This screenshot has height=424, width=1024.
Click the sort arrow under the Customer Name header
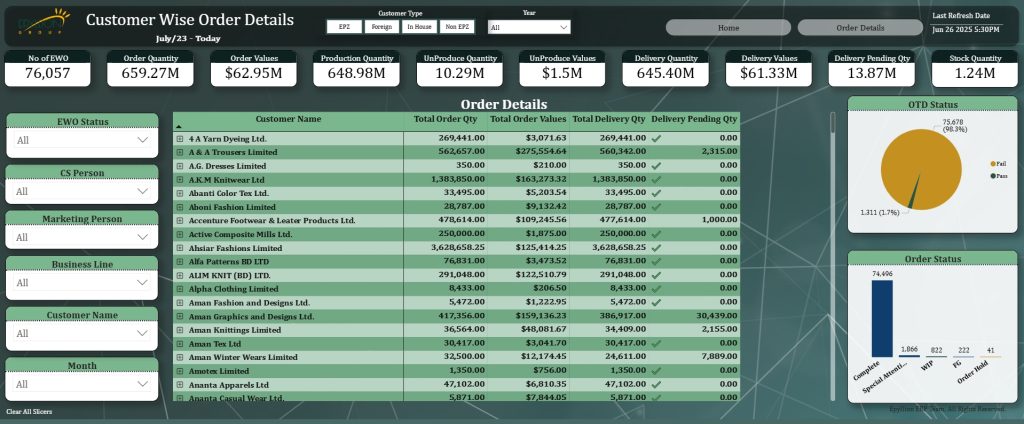179,128
